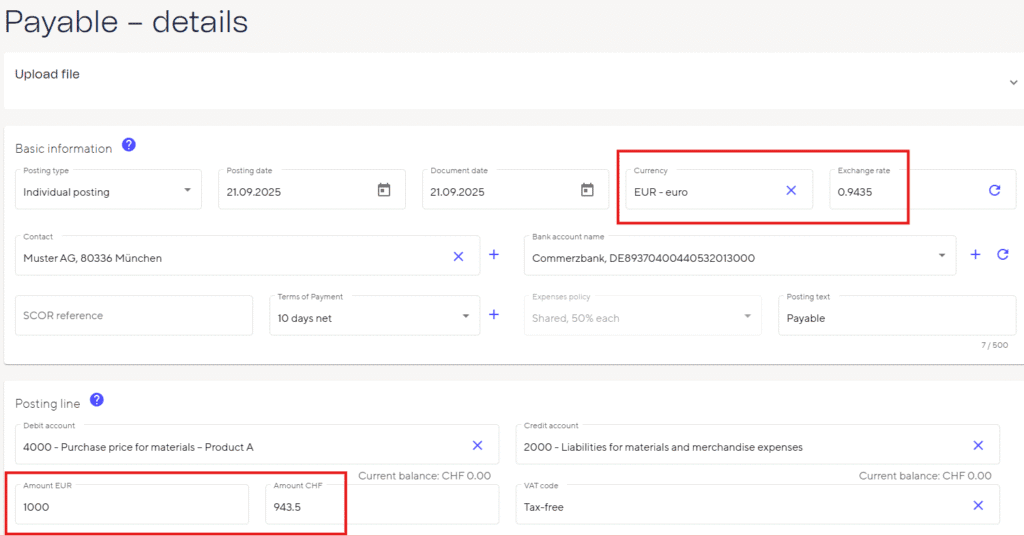This screenshot has height=536, width=1024.
Task: Open the Bank account name dropdown
Action: pyautogui.click(x=941, y=256)
